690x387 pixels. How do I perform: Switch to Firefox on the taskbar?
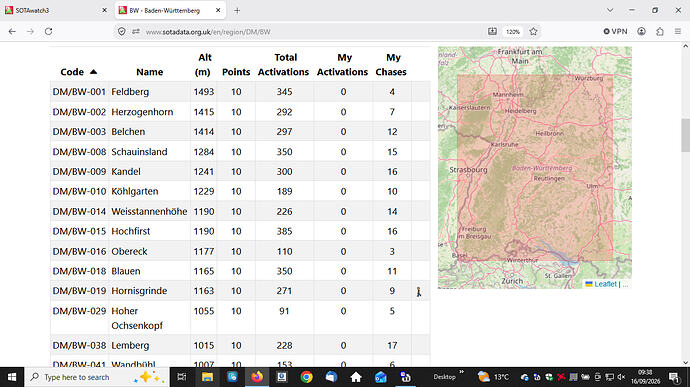coord(257,377)
